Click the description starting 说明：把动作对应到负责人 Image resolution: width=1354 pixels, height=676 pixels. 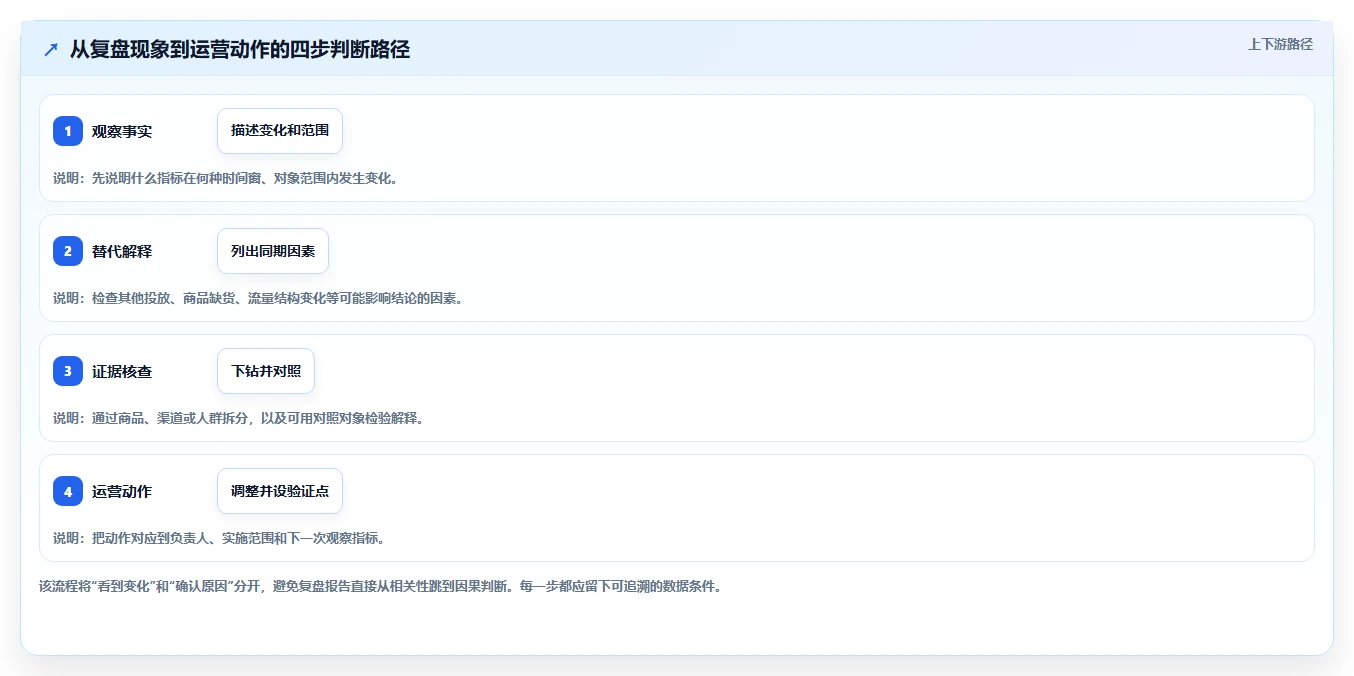(x=221, y=538)
